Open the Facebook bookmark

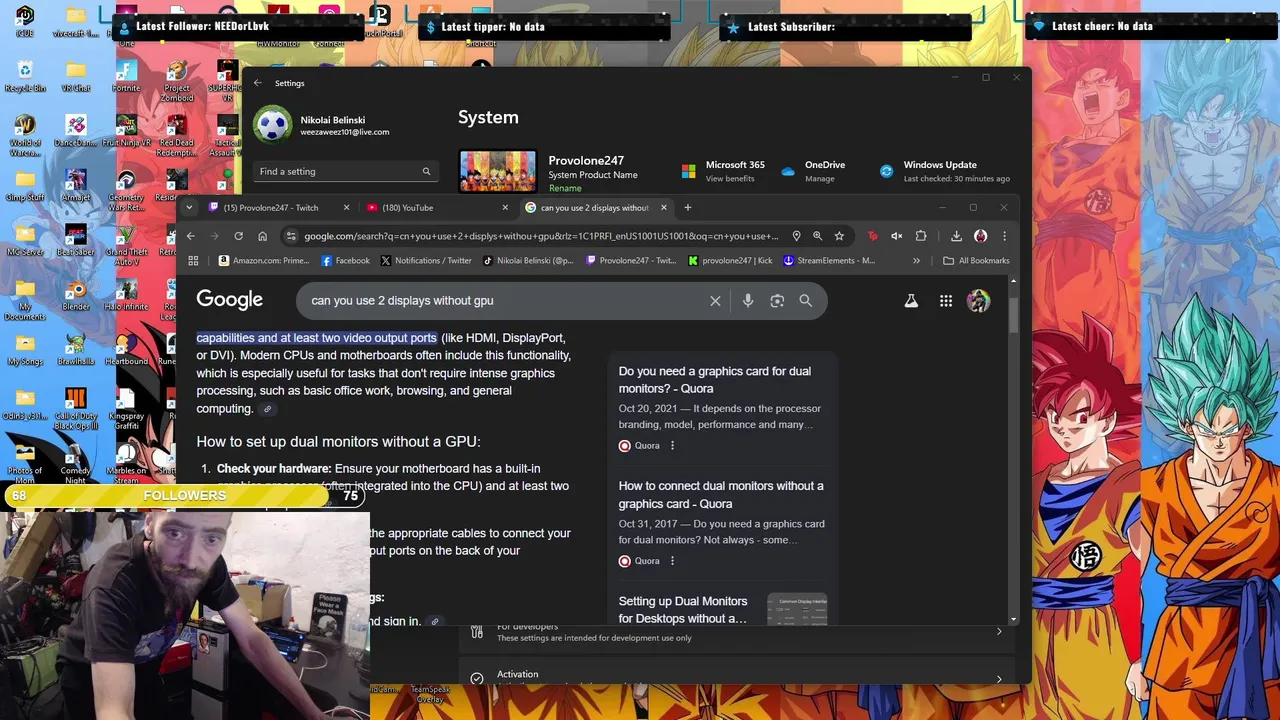(x=346, y=261)
